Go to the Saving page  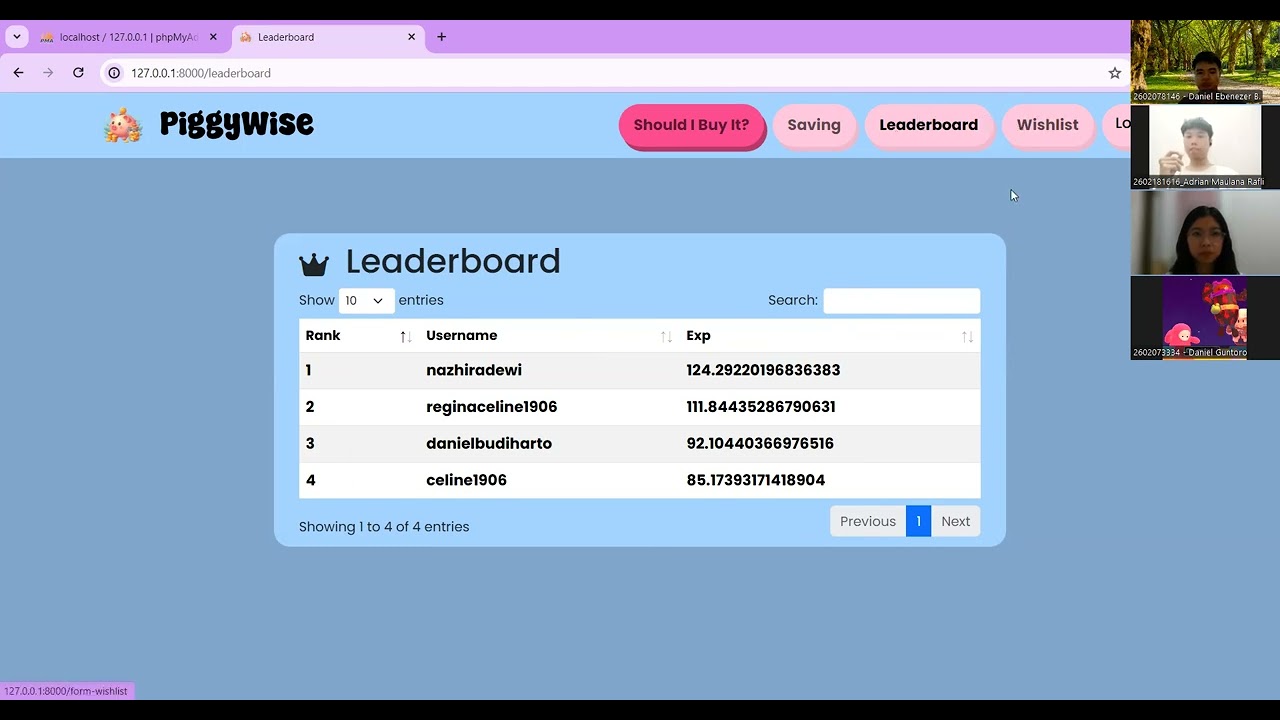[814, 125]
